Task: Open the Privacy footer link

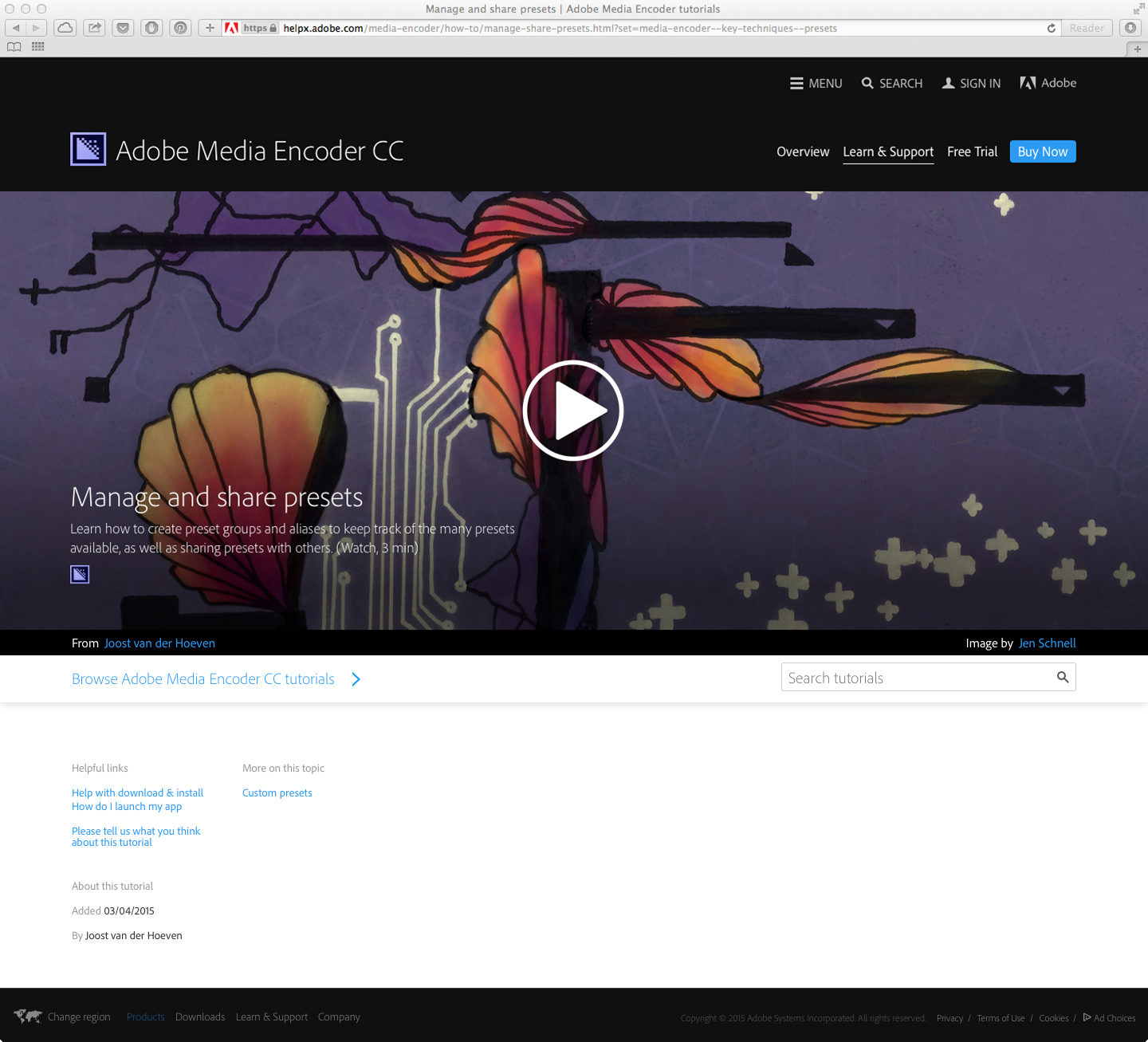Action: pyautogui.click(x=949, y=1018)
